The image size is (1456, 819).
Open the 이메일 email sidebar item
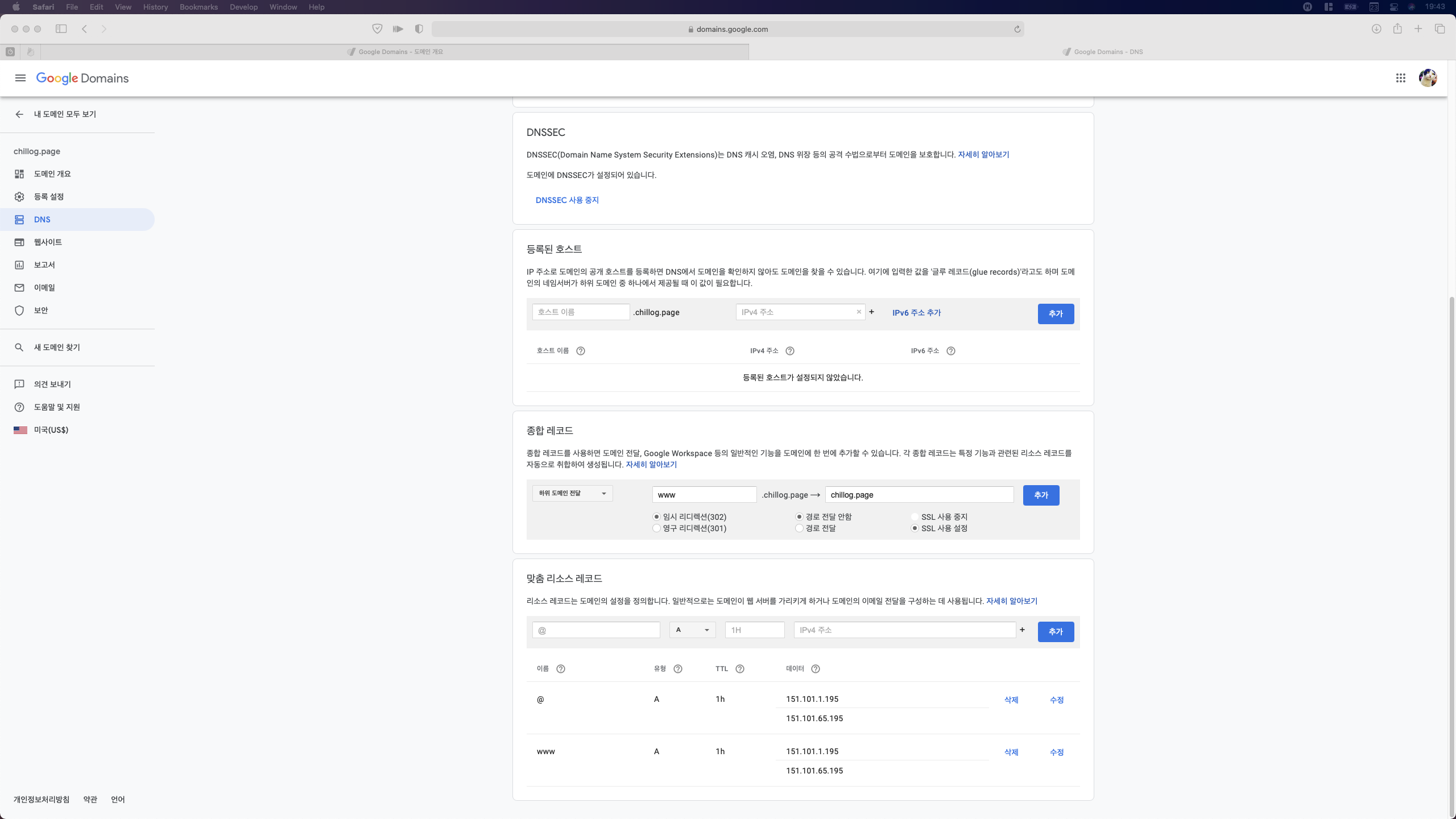(44, 288)
